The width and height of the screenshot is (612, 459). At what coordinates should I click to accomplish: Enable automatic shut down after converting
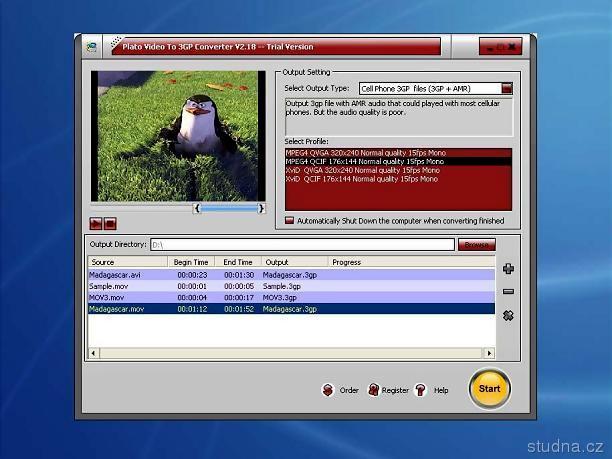290,221
